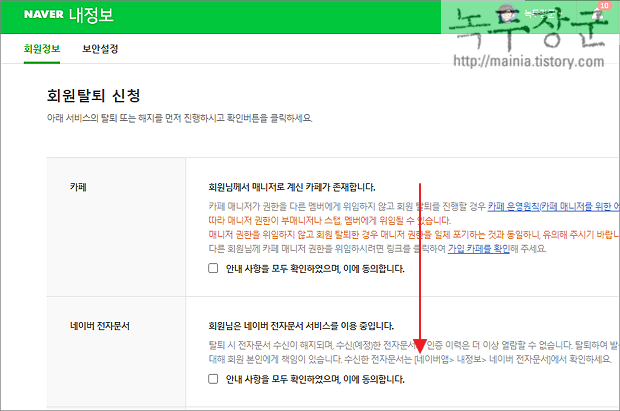The width and height of the screenshot is (620, 411).
Task: Click the orange line starting 따라 매니저 권한이
Action: coord(329,220)
